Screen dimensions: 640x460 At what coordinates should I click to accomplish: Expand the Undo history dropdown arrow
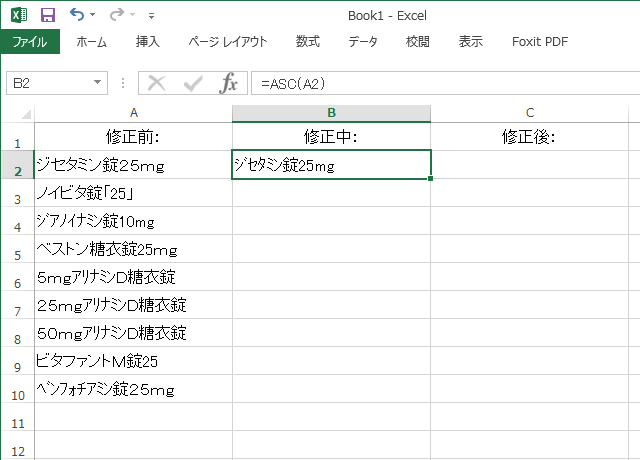[x=93, y=16]
